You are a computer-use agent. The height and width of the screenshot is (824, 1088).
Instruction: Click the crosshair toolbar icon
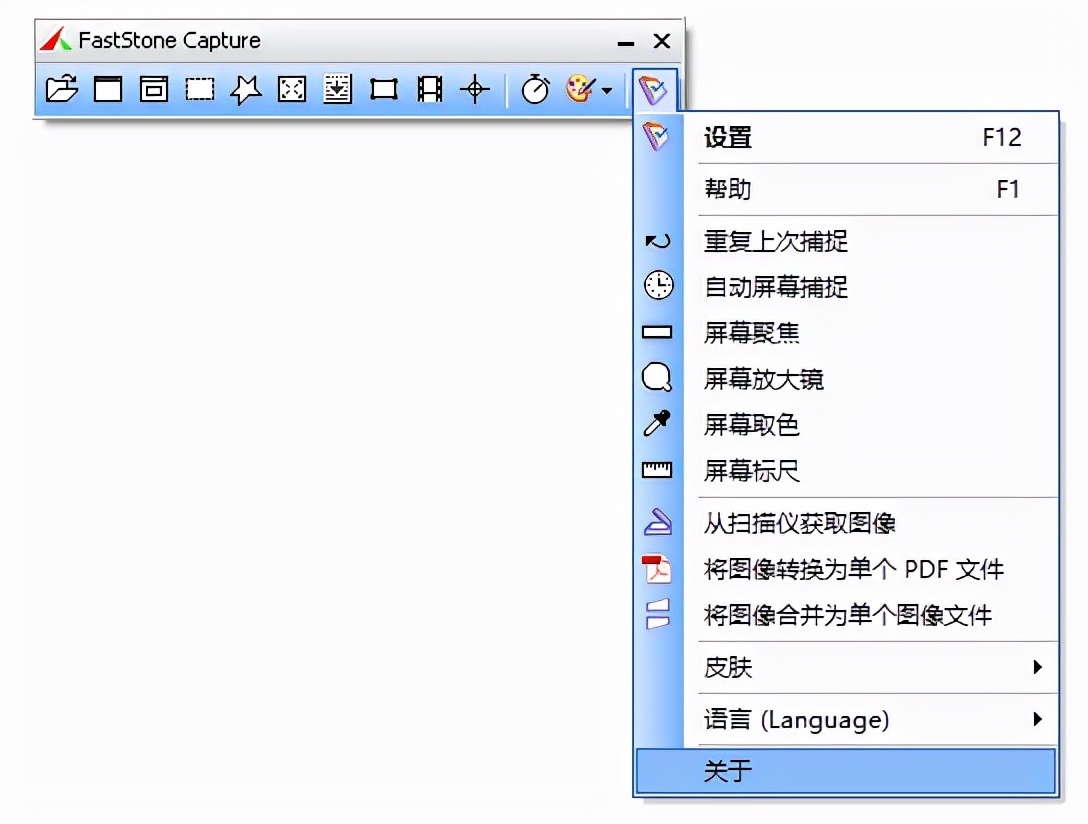[475, 89]
